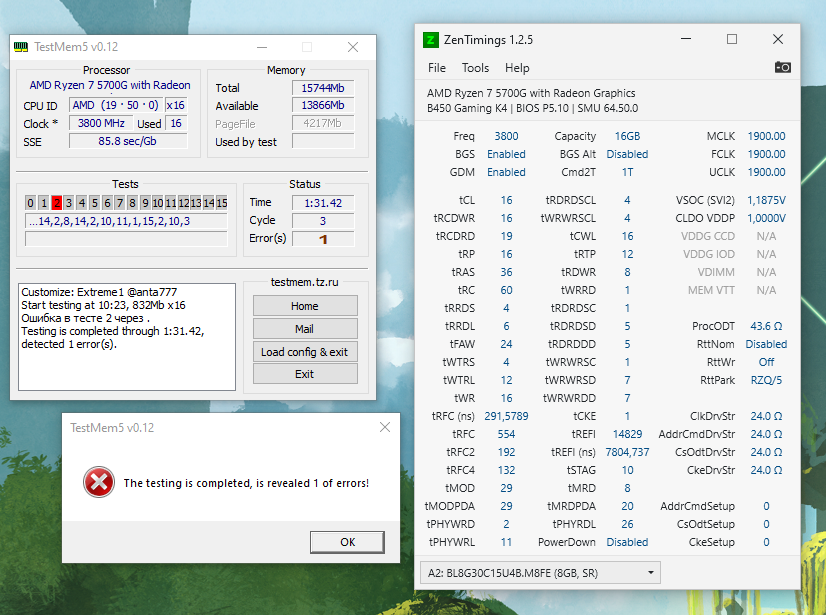
Task: Click the BGS Alt Disabled value
Action: [x=627, y=154]
